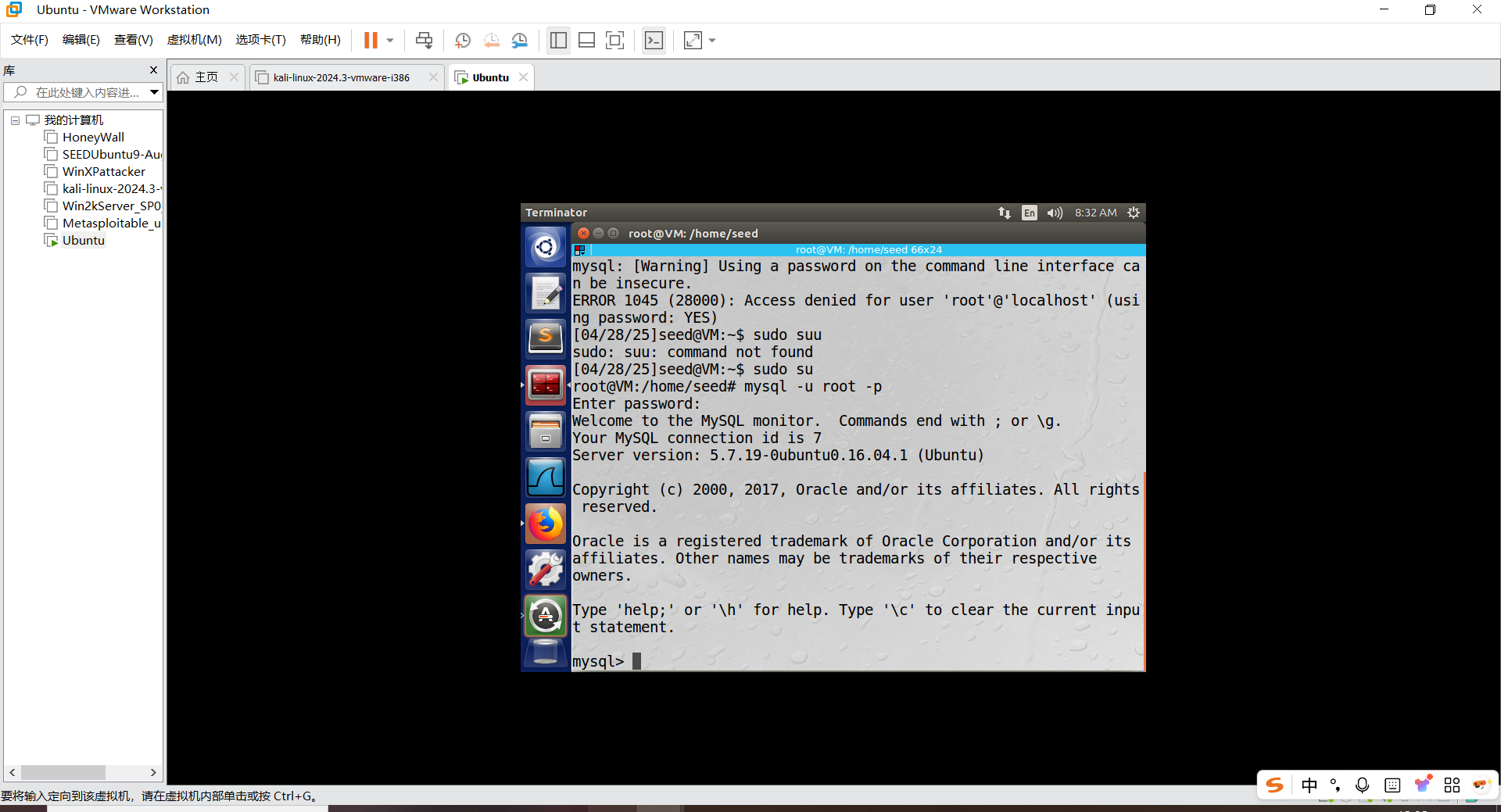The width and height of the screenshot is (1501, 812).
Task: Toggle Sogou punctuation mode
Action: point(1335,785)
